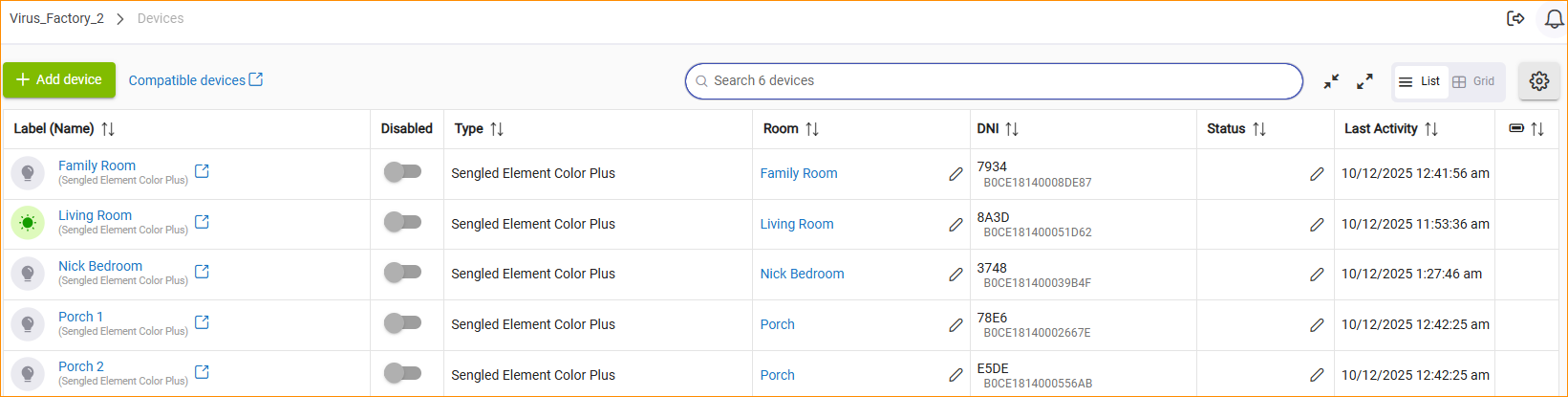Click the Search 6 devices field
Screen dimensions: 1568x397
pos(994,81)
